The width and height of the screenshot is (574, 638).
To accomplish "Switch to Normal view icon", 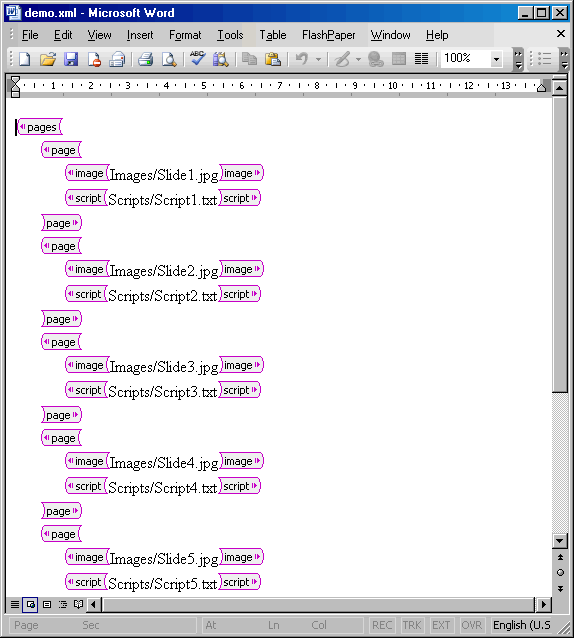I will 15,605.
